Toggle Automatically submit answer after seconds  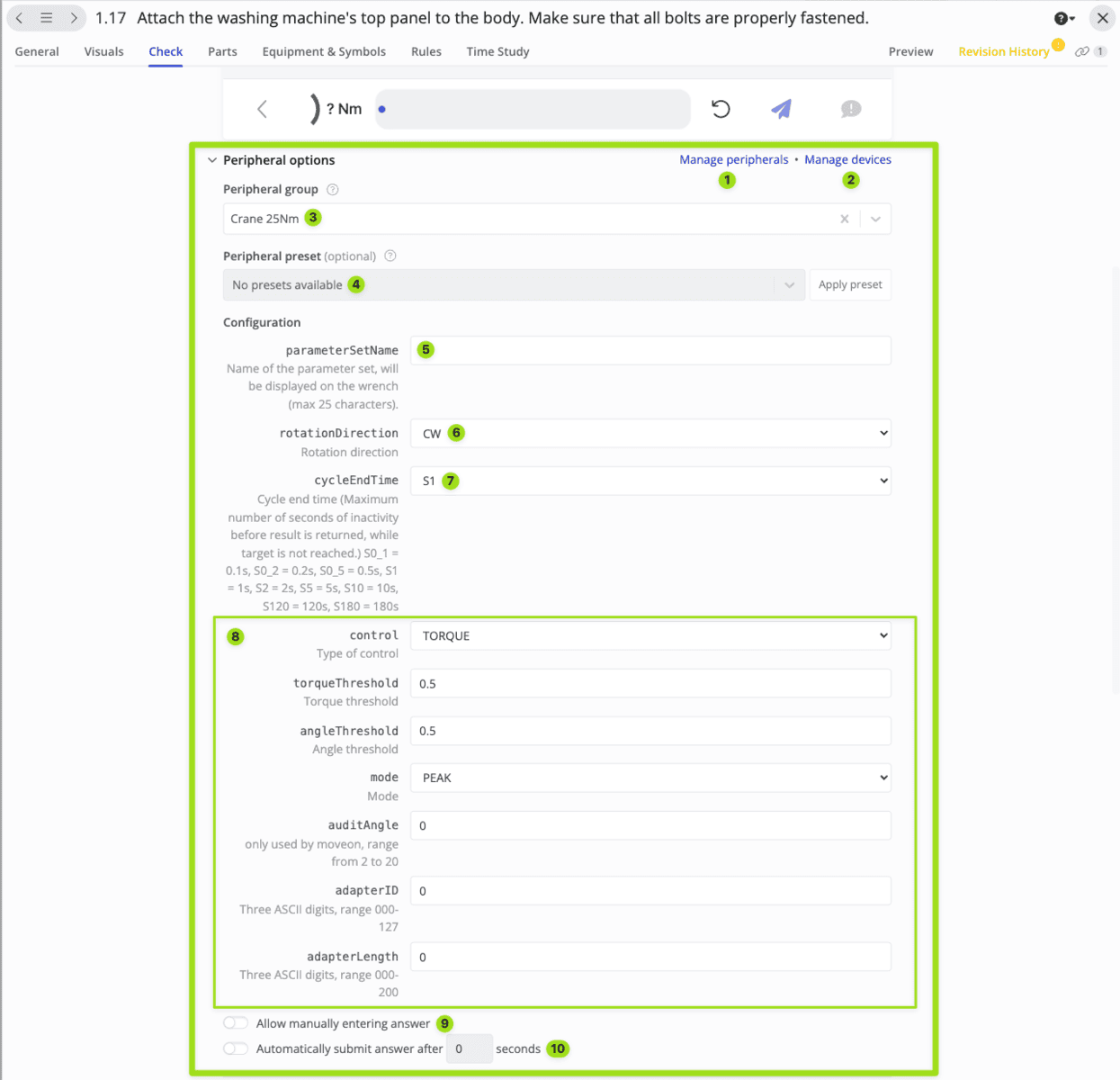[x=236, y=1048]
